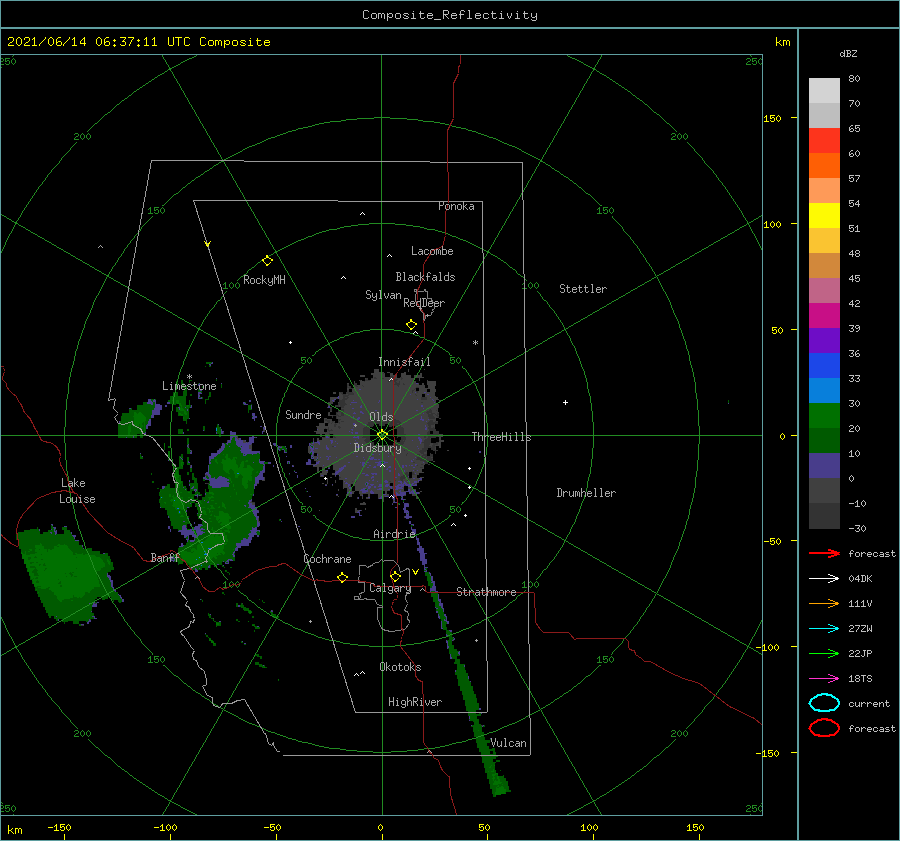Click the Sylvan label
Viewport: 900px width, 841px height.
tap(383, 294)
